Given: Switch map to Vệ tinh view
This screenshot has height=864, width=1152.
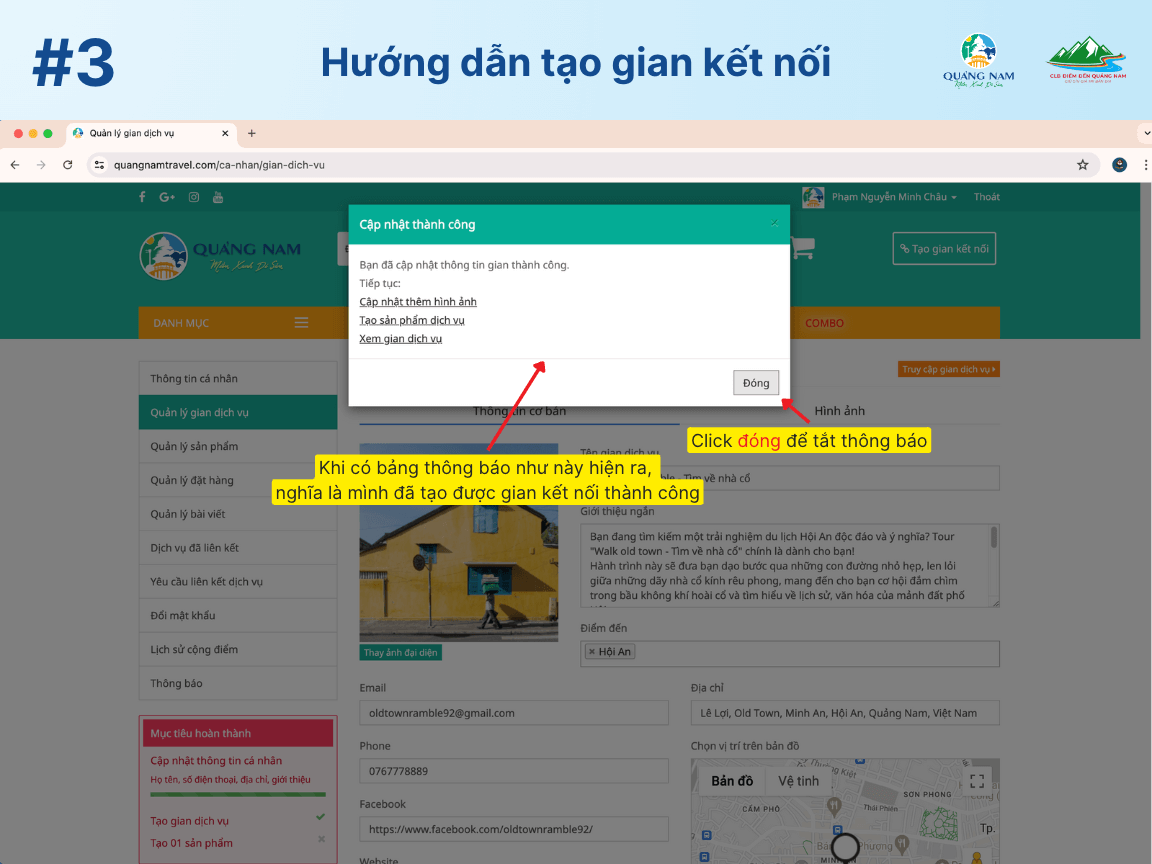Looking at the screenshot, I should pyautogui.click(x=798, y=781).
